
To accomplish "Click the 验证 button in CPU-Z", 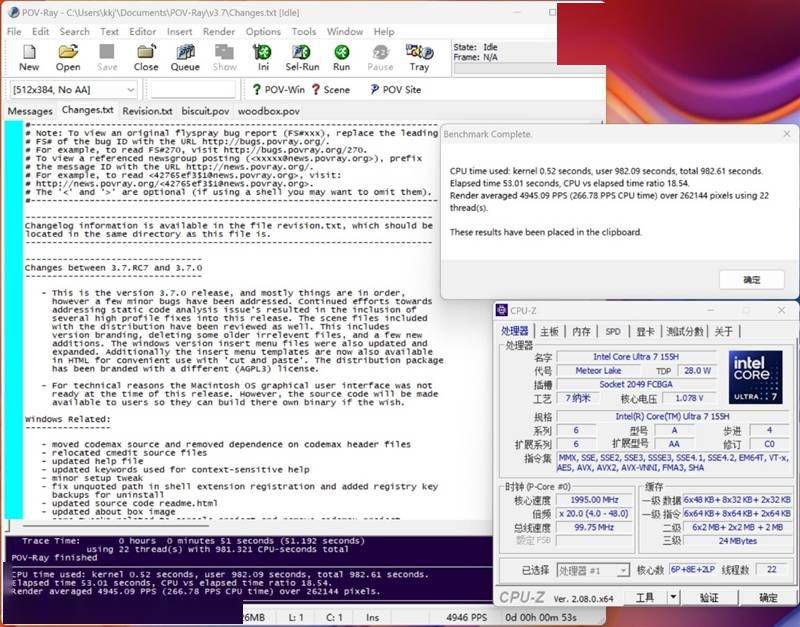I will tap(709, 597).
